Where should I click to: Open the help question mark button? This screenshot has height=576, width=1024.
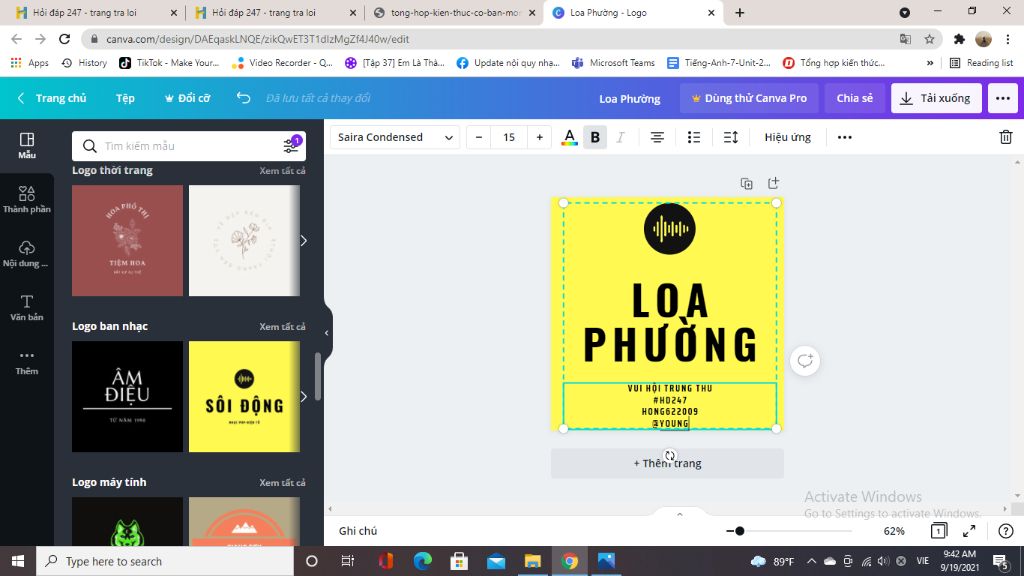(1006, 531)
